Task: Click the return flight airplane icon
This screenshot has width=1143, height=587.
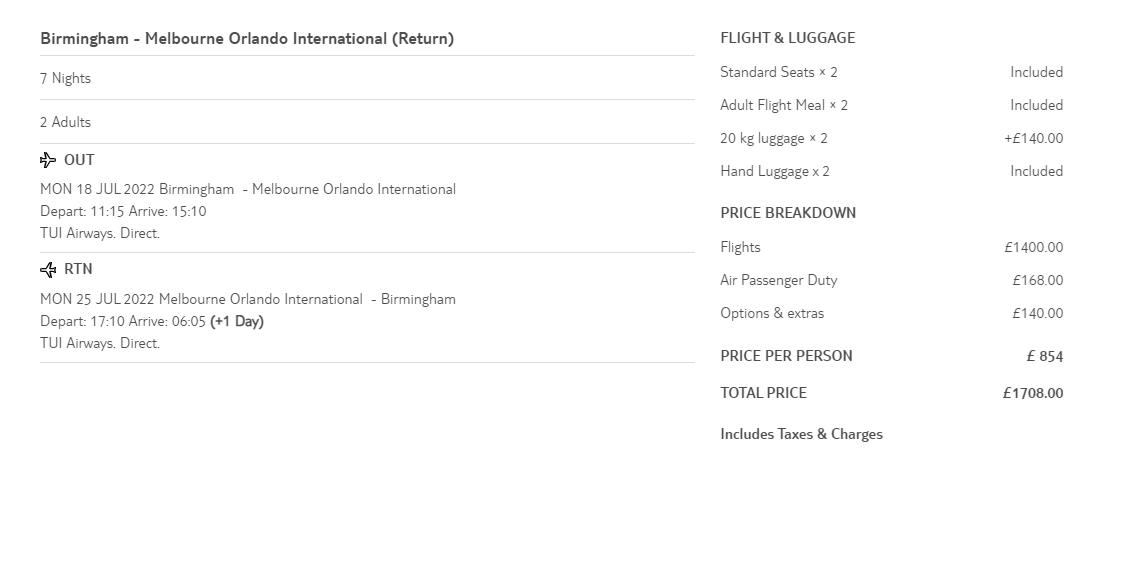Action: pyautogui.click(x=48, y=270)
